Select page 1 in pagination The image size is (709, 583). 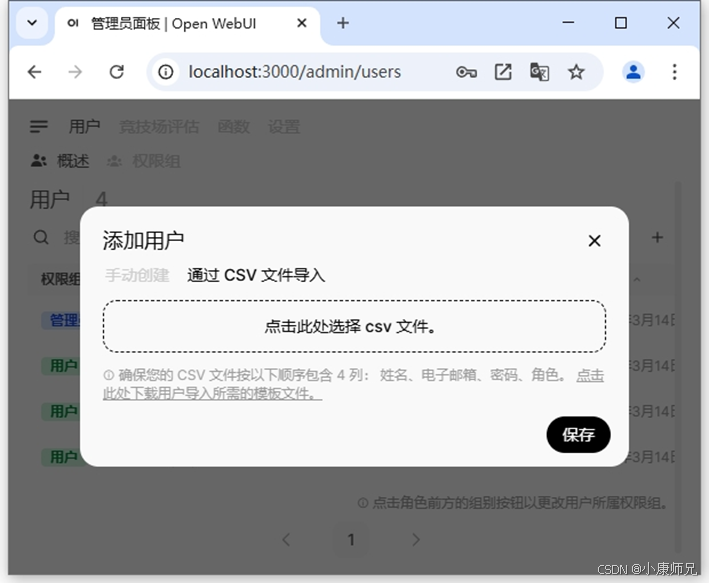(x=351, y=539)
